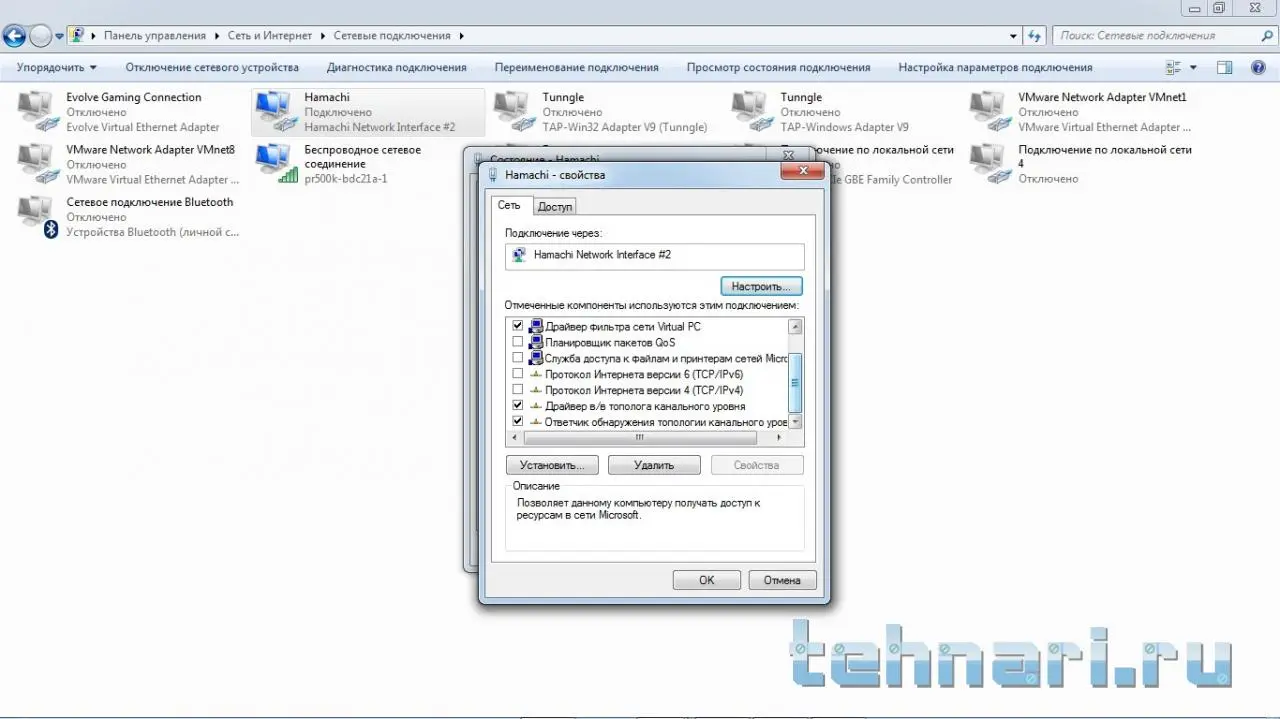Image resolution: width=1280 pixels, height=719 pixels.
Task: Click Диагностика подключения in toolbar
Action: 397,68
